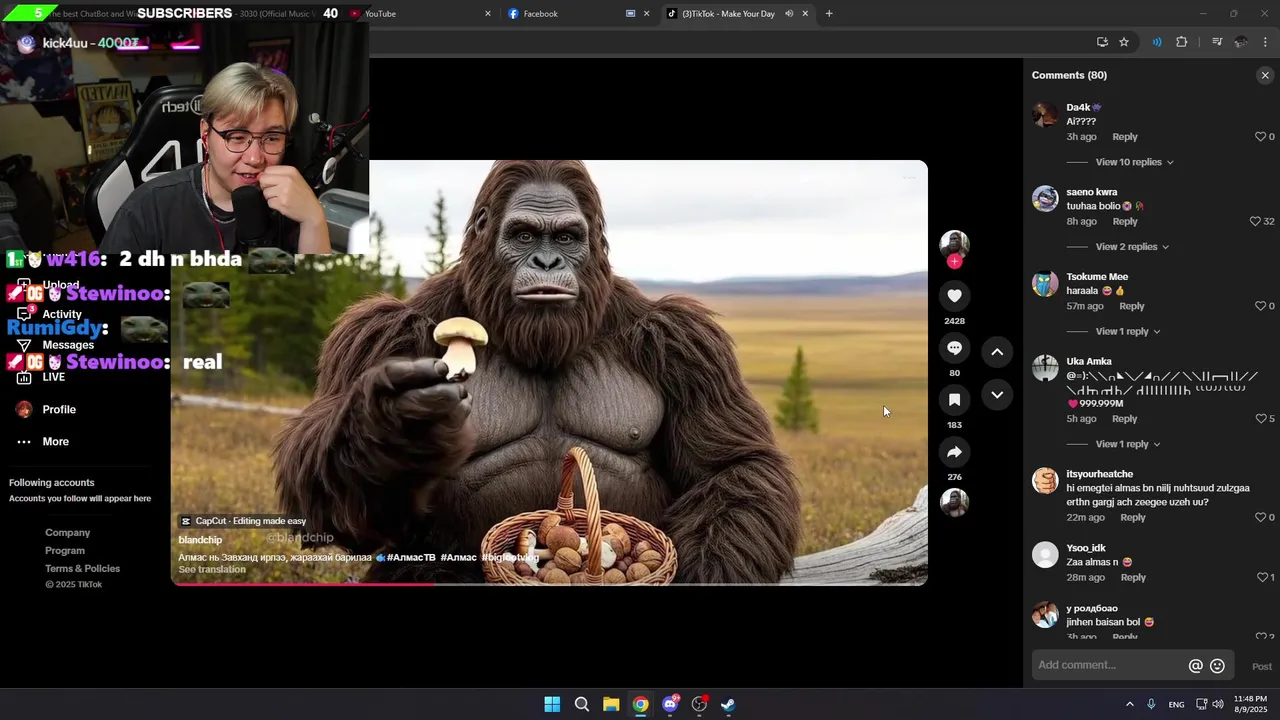
Task: Like Uka Amka's comment heart
Action: tap(1260, 419)
